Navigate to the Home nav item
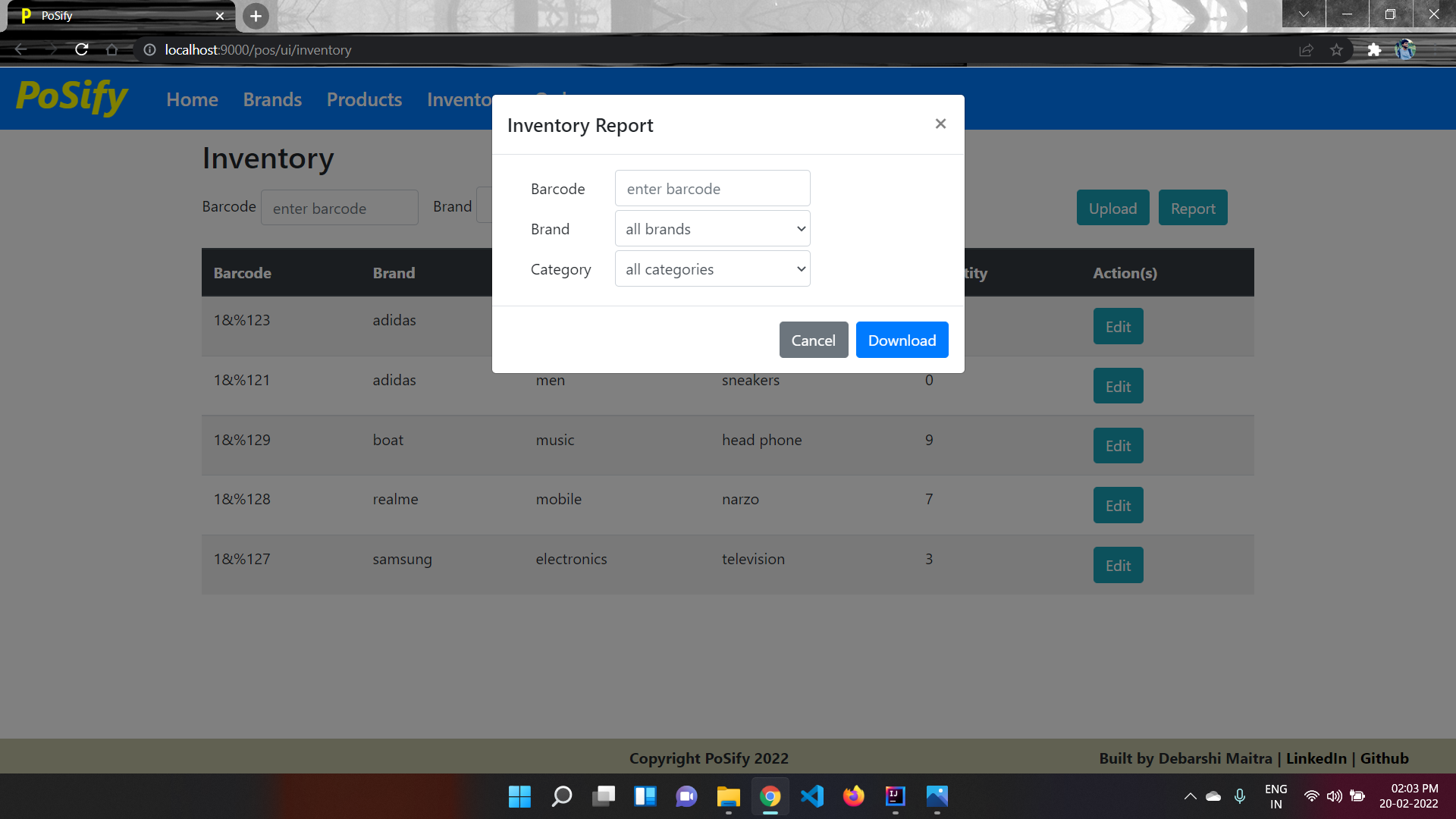 (192, 99)
